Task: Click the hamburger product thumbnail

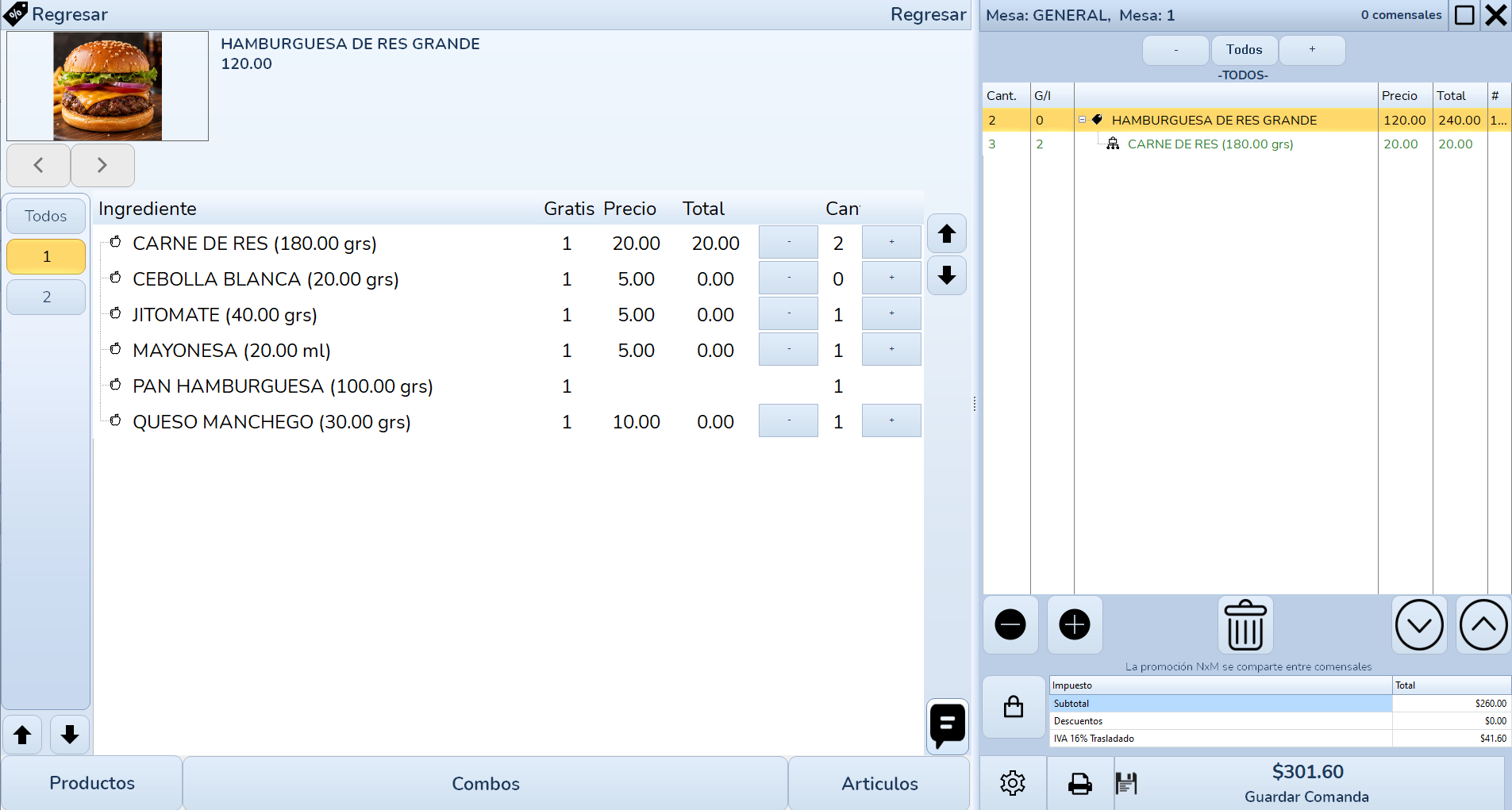Action: 107,86
